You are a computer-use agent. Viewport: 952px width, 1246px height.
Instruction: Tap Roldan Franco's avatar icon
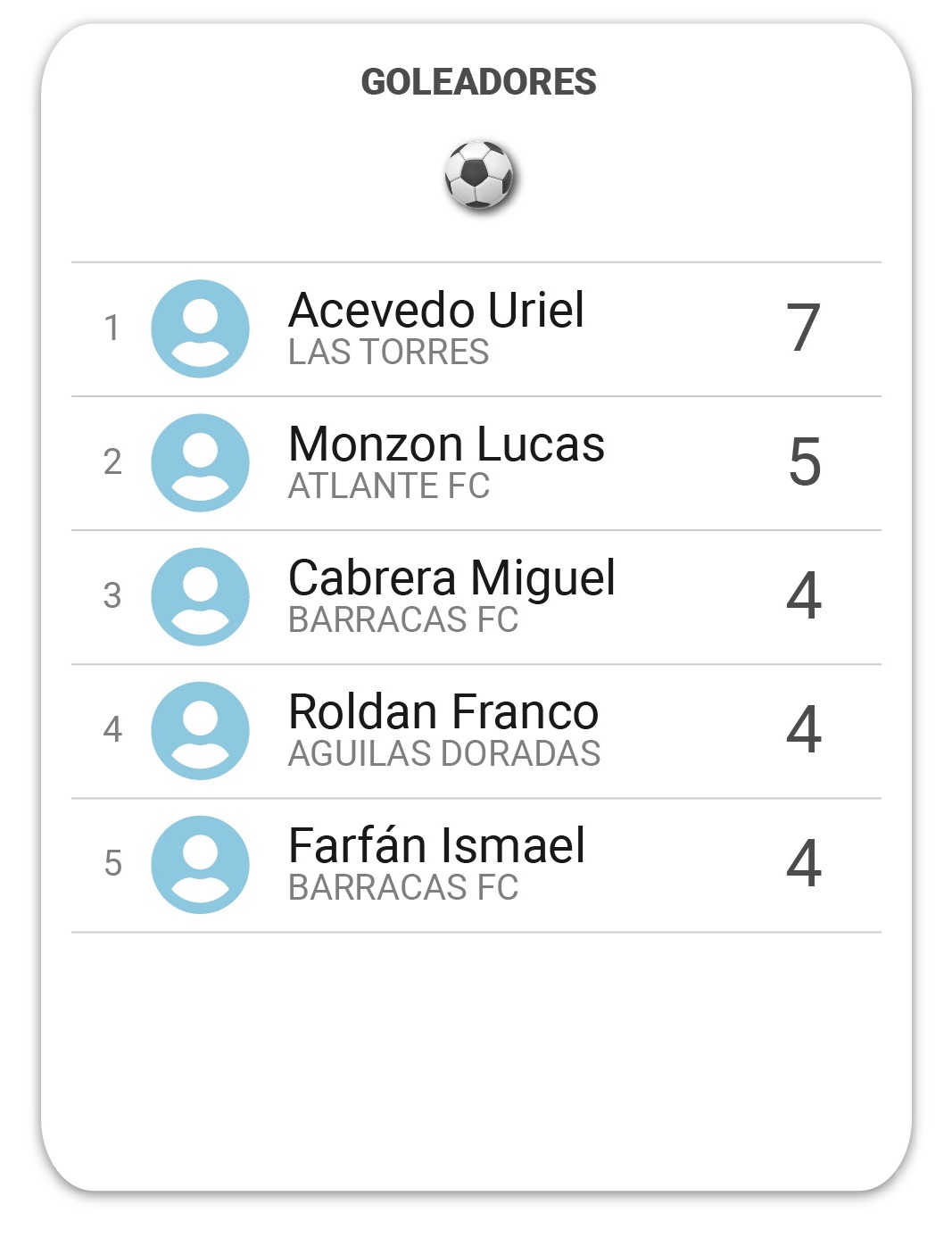point(200,730)
